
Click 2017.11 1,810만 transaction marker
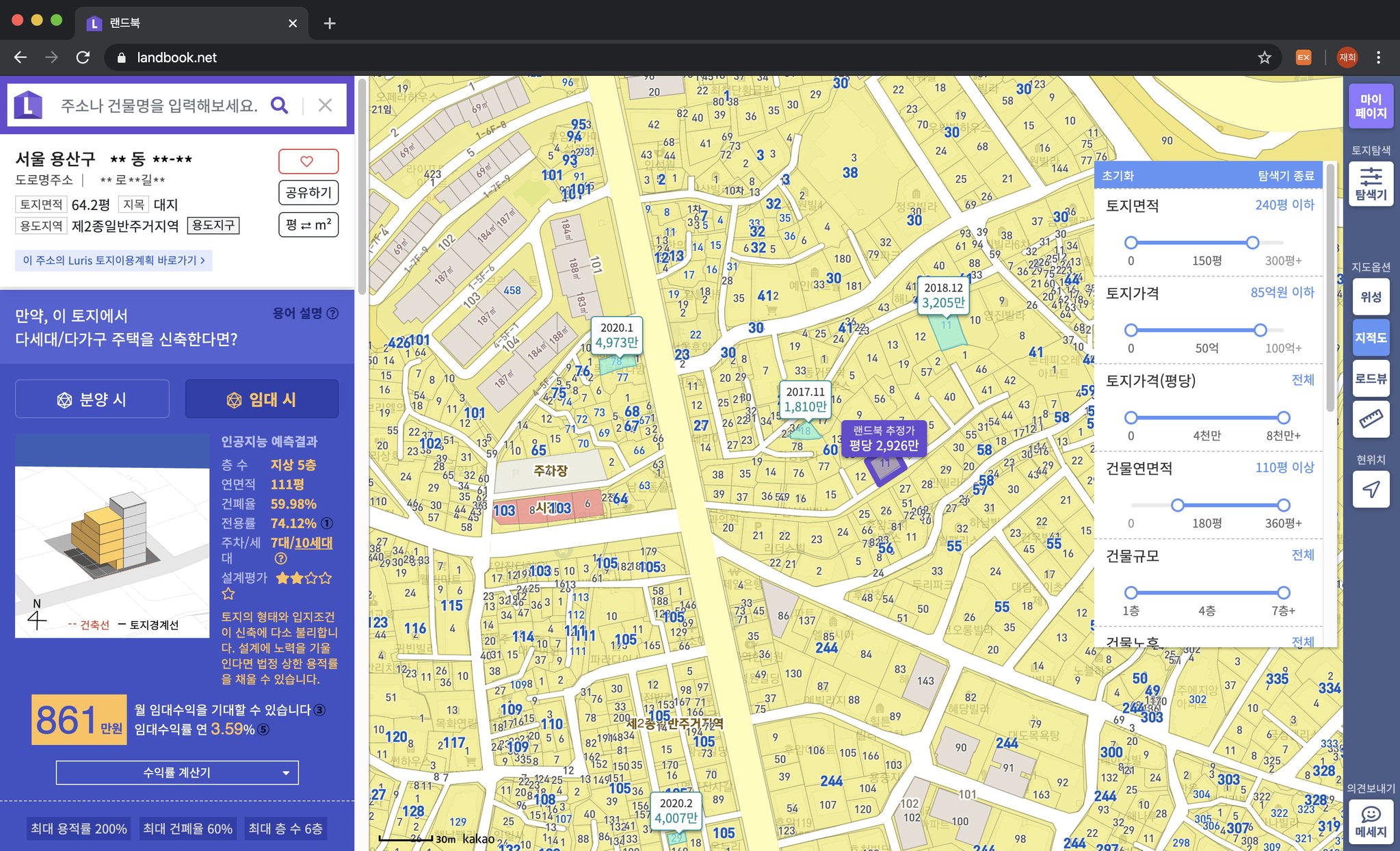(805, 399)
